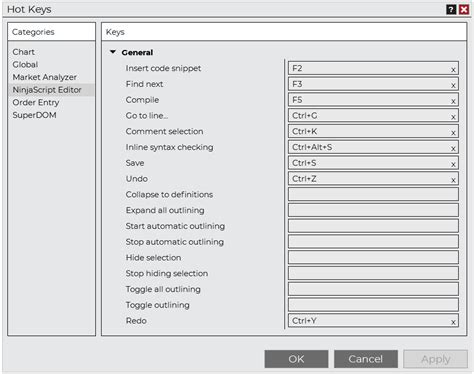Click the empty Hide selection field

point(373,258)
